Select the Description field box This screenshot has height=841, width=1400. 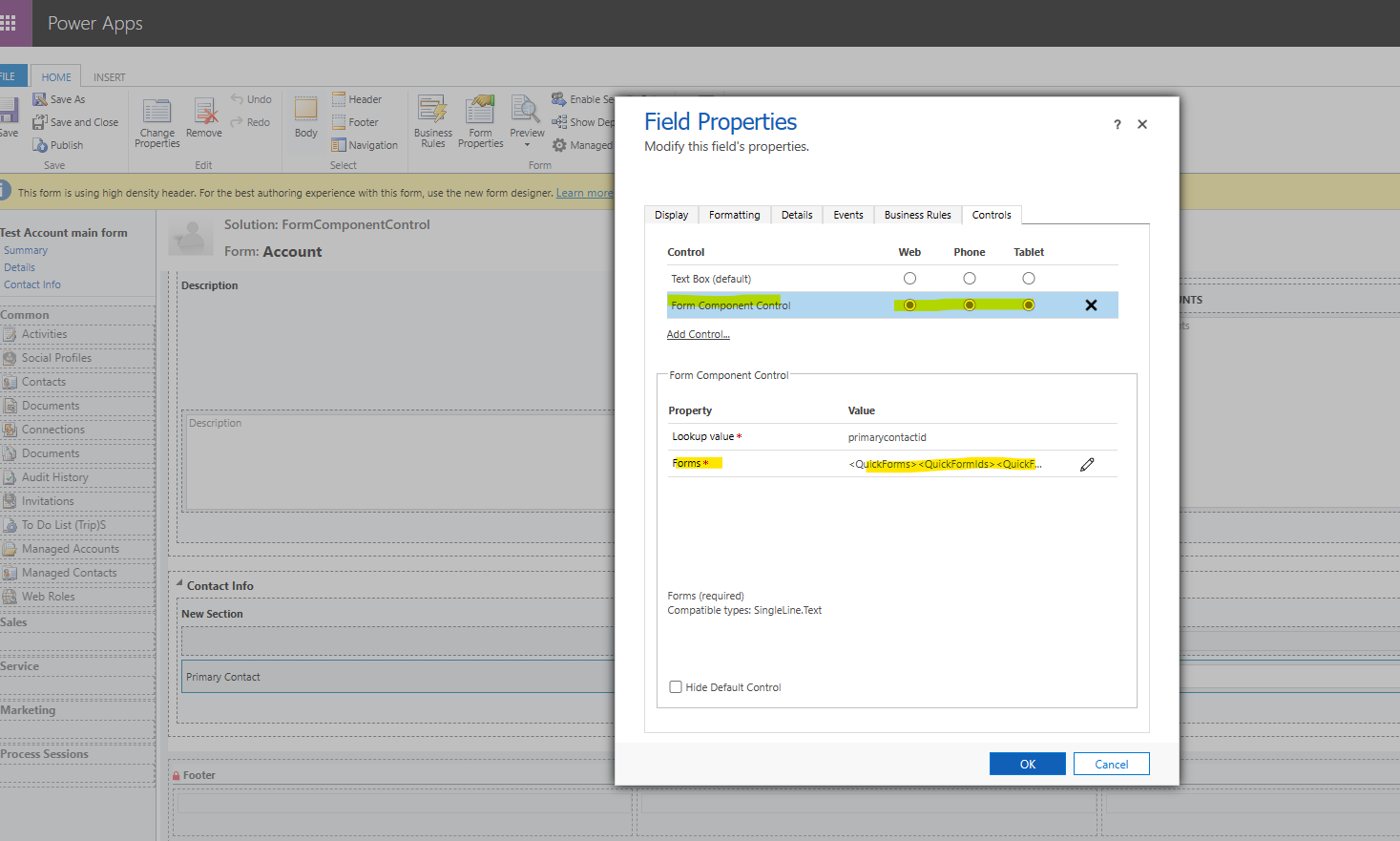(x=398, y=462)
